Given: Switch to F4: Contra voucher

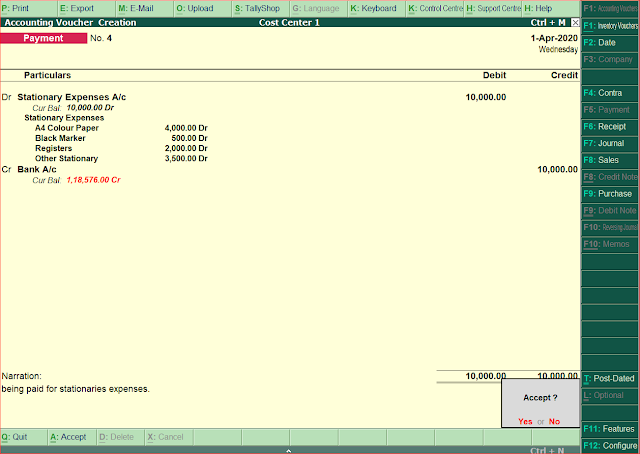Looking at the screenshot, I should click(x=610, y=93).
